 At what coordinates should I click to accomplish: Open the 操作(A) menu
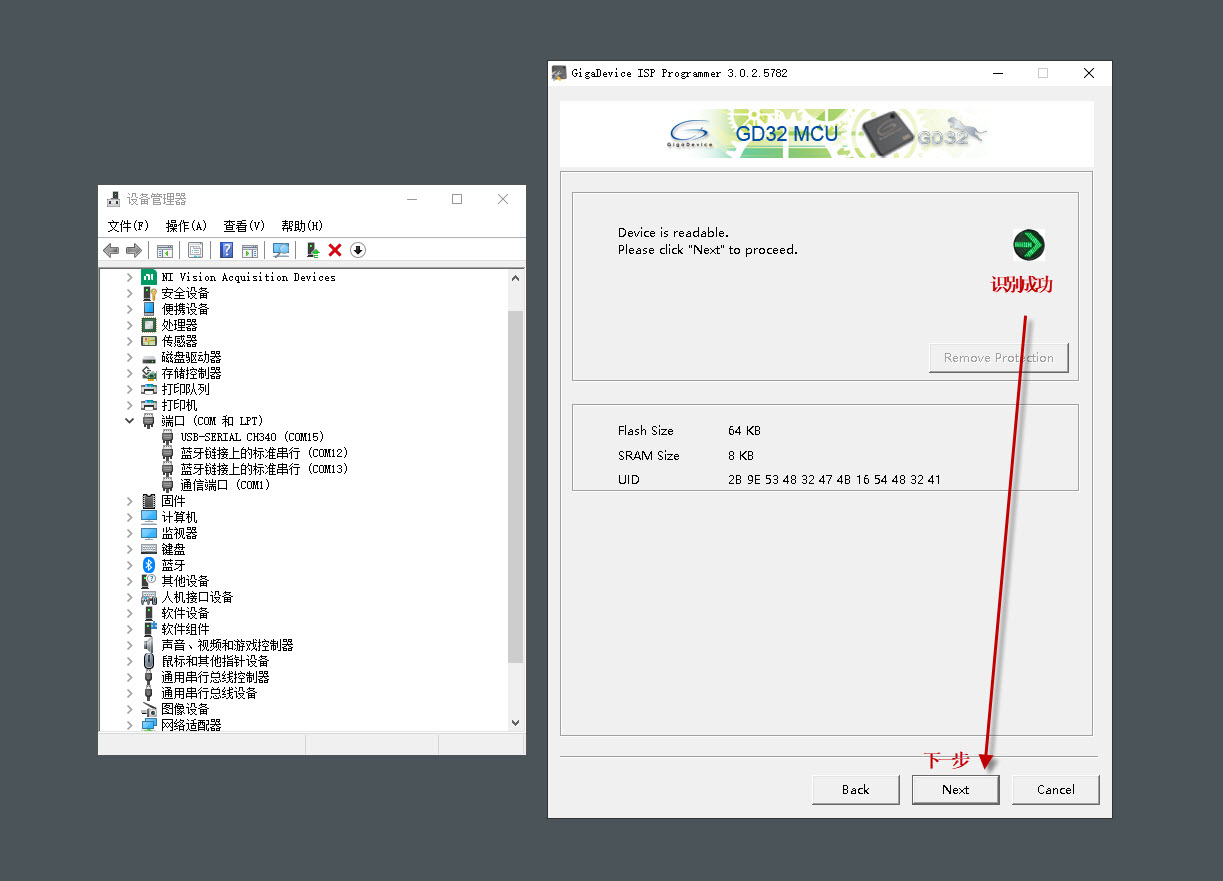coord(186,226)
